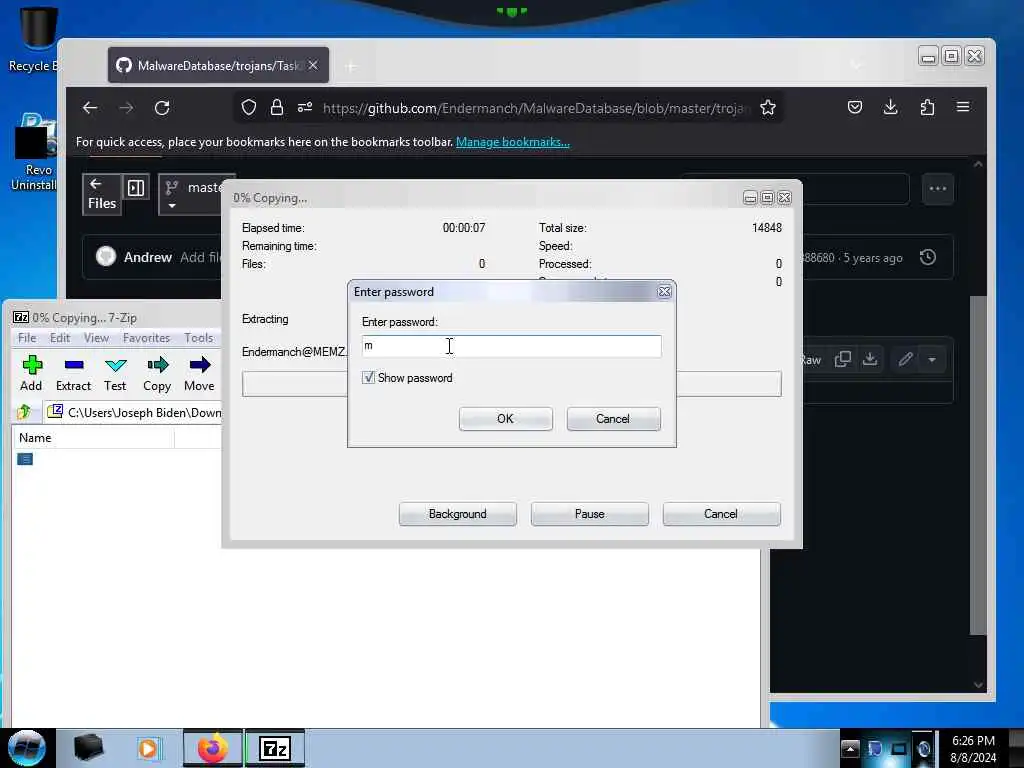Cancel the Enter password dialog
Image resolution: width=1024 pixels, height=768 pixels.
click(613, 419)
